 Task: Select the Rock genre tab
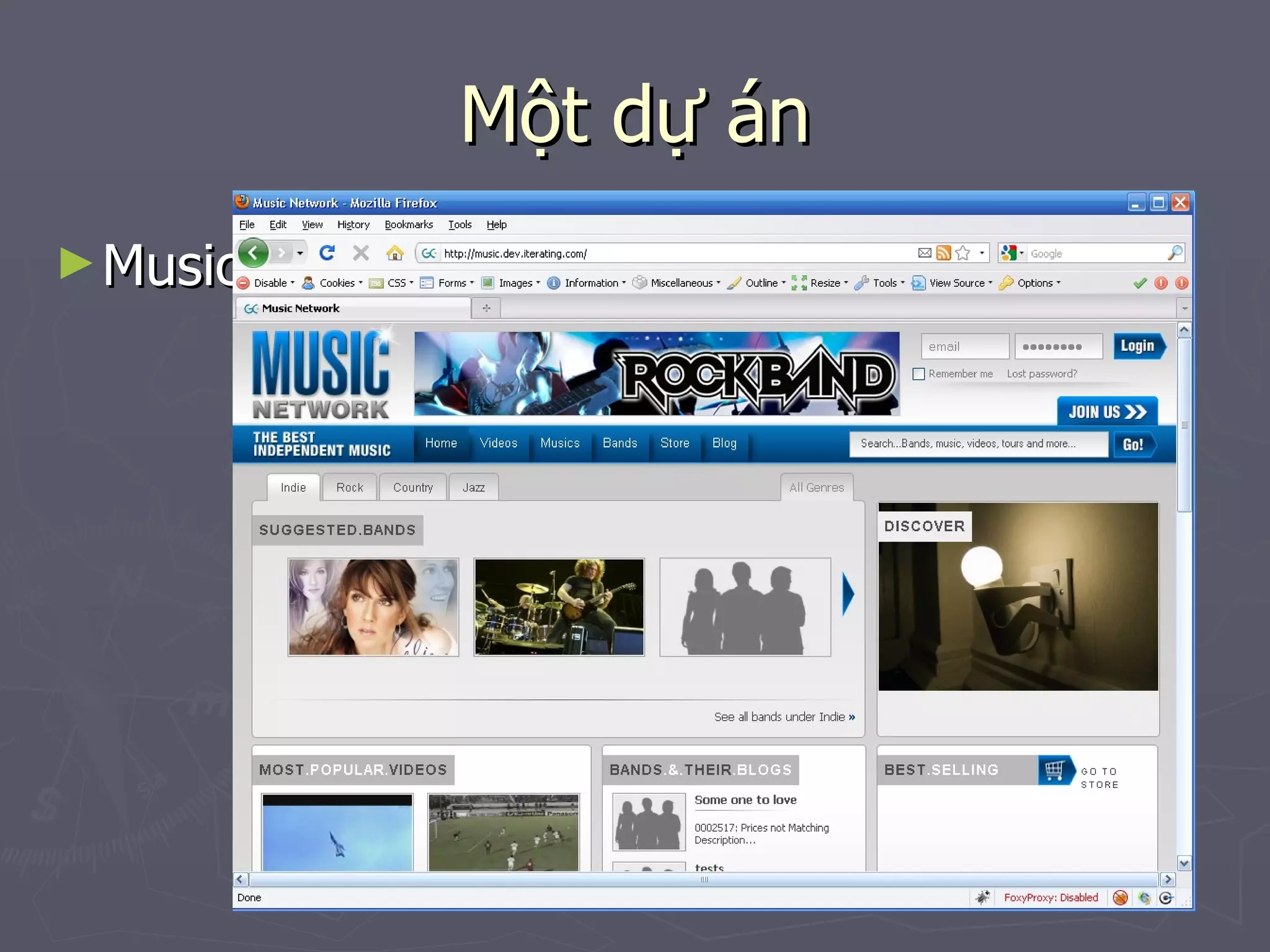(350, 487)
